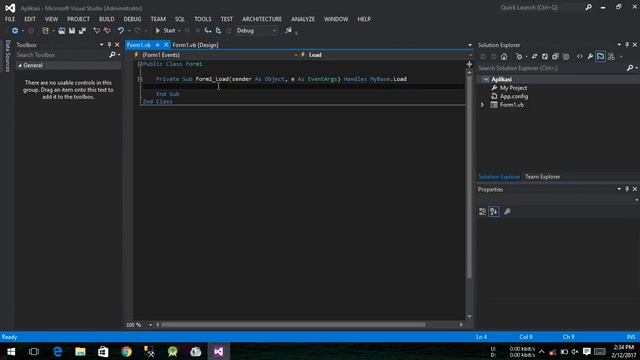This screenshot has height=360, width=640.
Task: Toggle the pin on Form1.vb tab
Action: [158, 45]
